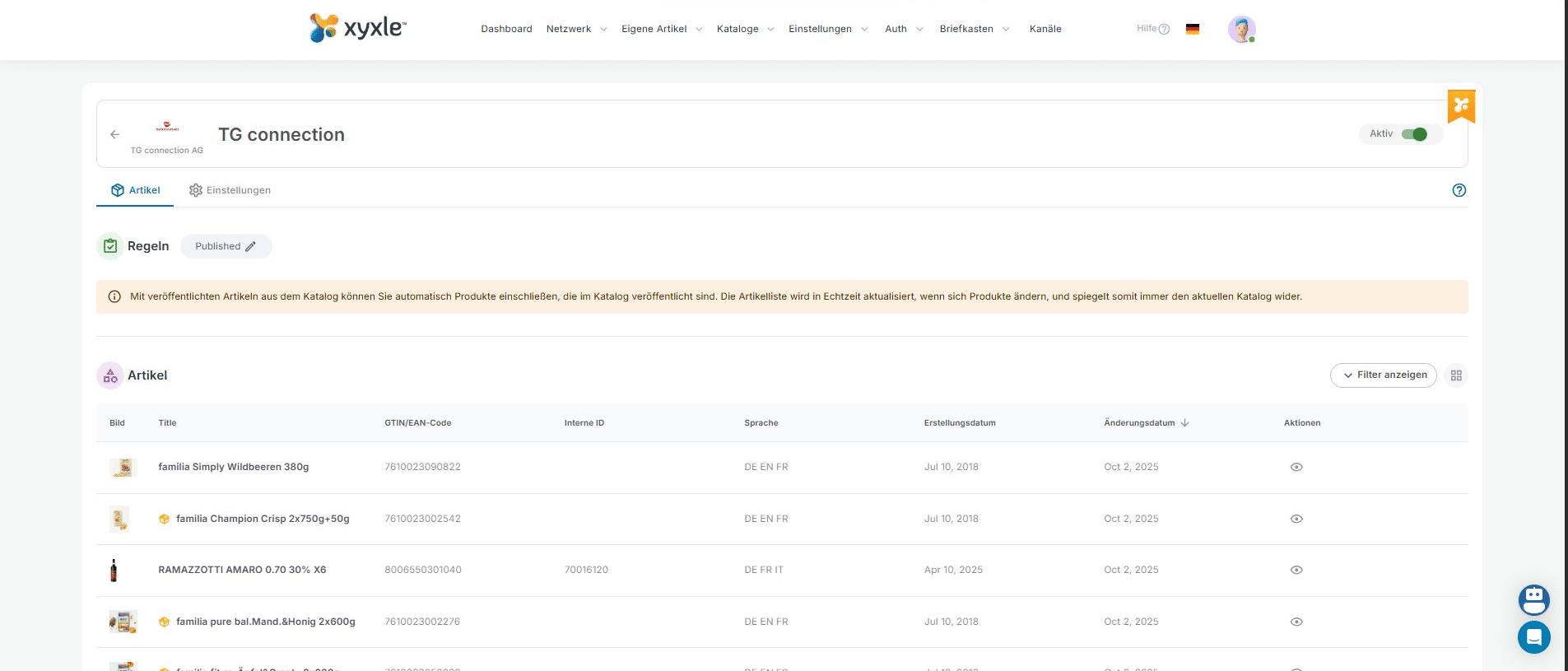
Task: Open the chatbot robot assistant icon
Action: [1534, 599]
